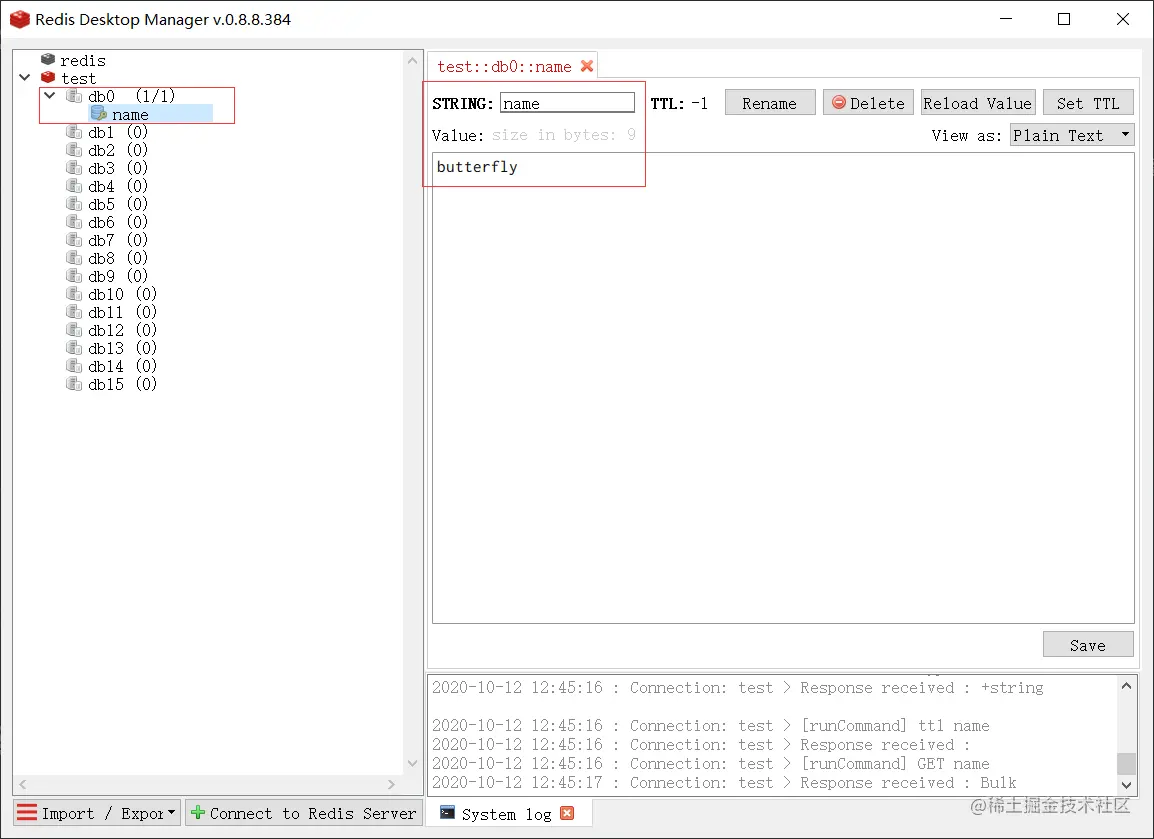
Task: Click the system log scroll up arrow
Action: (x=1126, y=686)
